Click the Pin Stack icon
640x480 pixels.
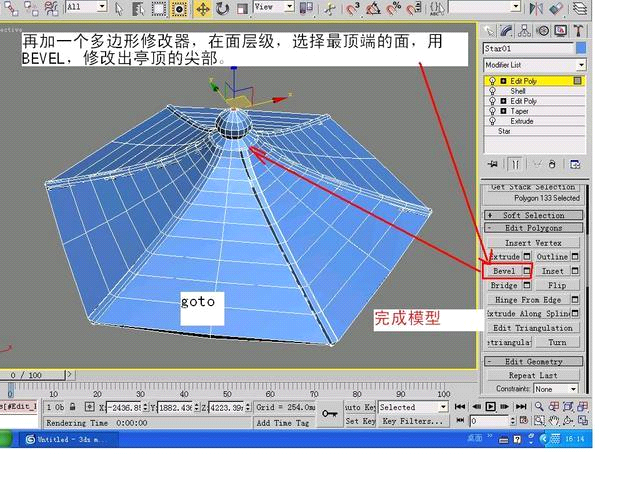(493, 164)
